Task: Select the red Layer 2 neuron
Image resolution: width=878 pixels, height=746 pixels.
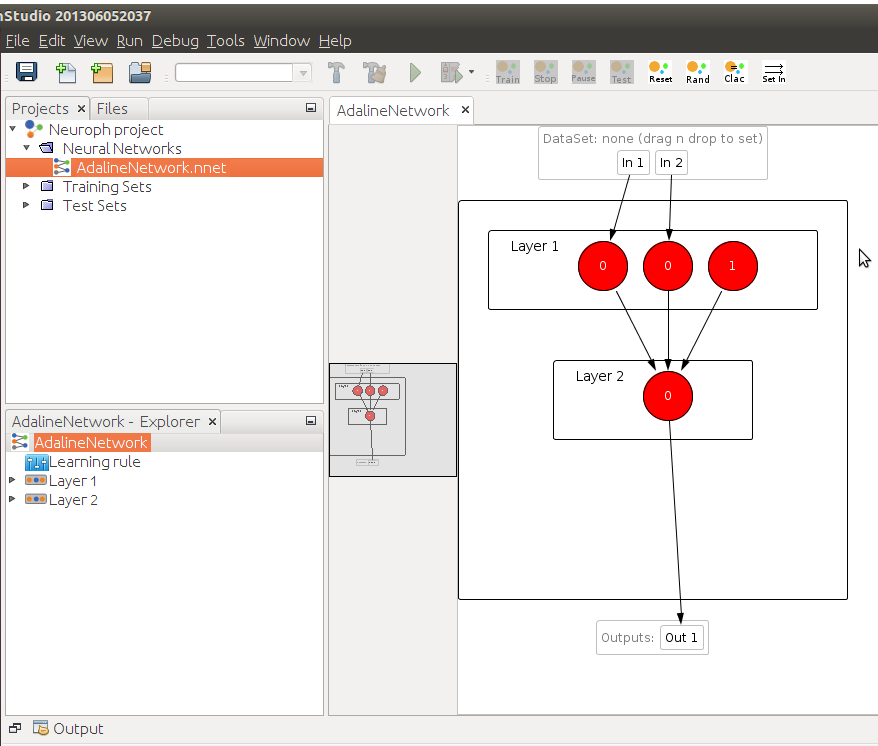Action: point(668,396)
